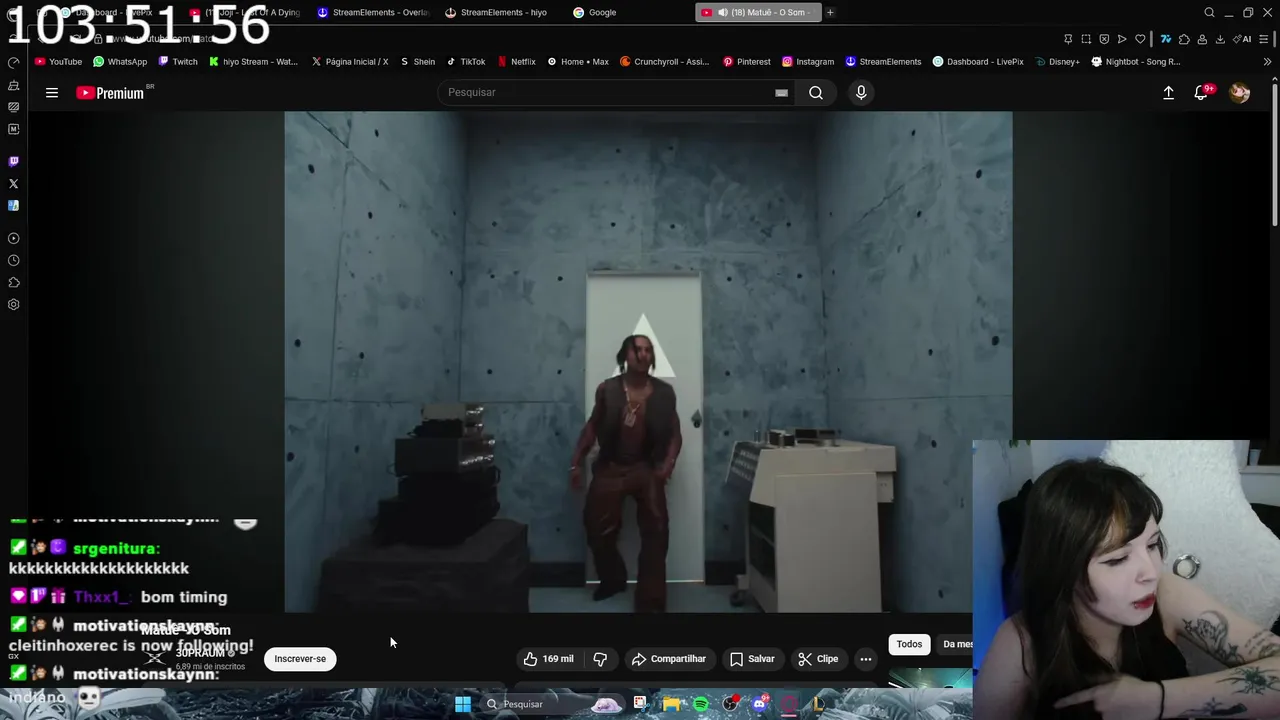Viewport: 1280px width, 720px height.
Task: Click the Compartilhar share button
Action: click(x=669, y=659)
